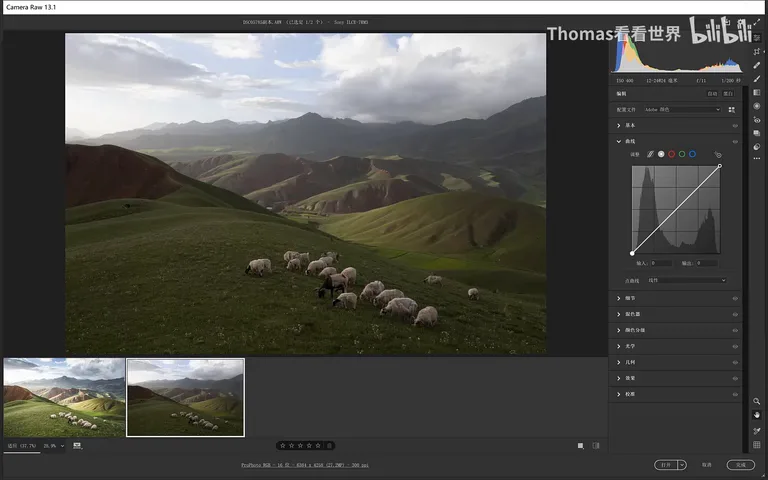Click the 自动 auto button
The image size is (768, 480).
click(712, 94)
